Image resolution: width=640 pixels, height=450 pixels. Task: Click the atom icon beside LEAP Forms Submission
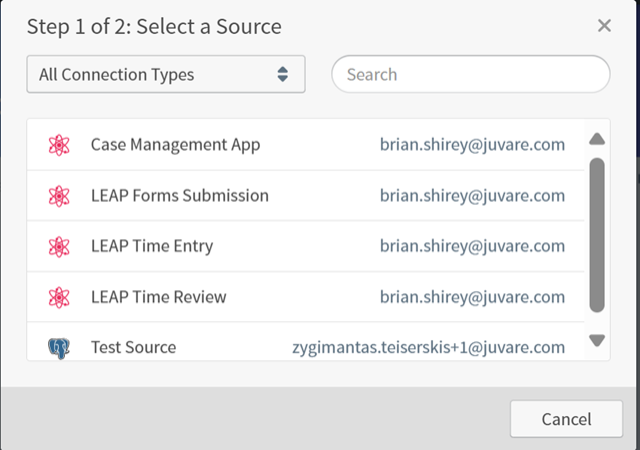coord(59,196)
